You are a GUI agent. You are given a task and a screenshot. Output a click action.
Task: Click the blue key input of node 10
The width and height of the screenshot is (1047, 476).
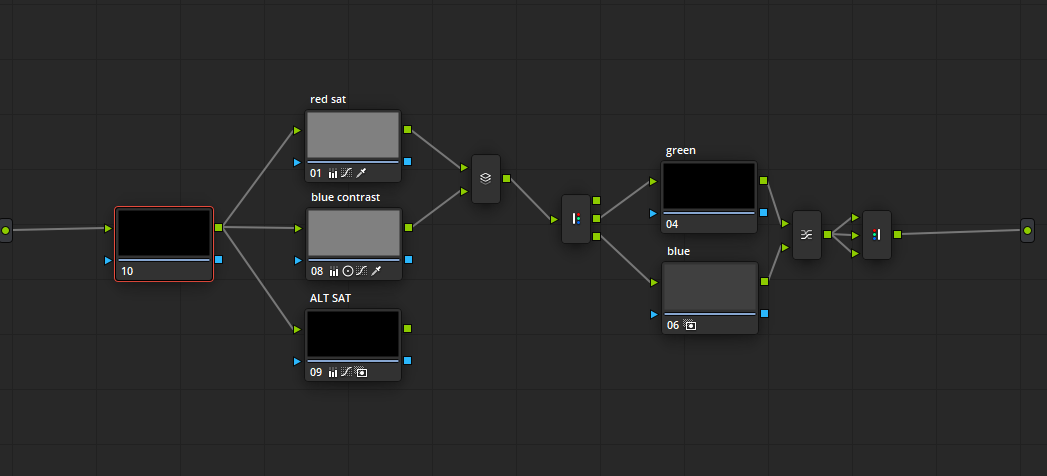click(x=108, y=260)
